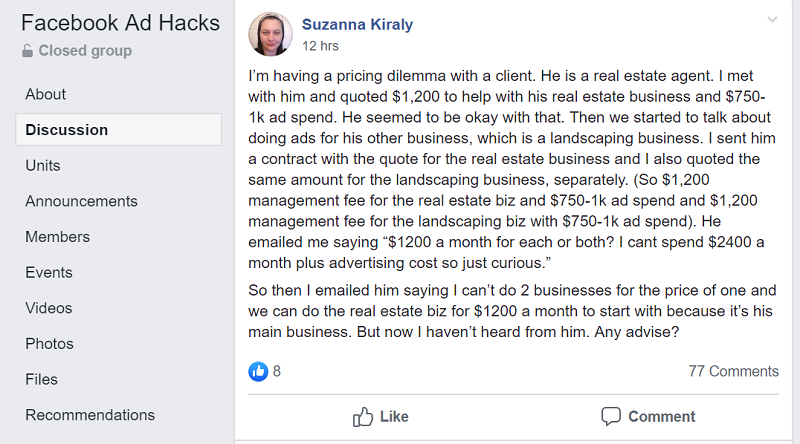The image size is (800, 444).
Task: Browse the group Videos
Action: (x=49, y=308)
